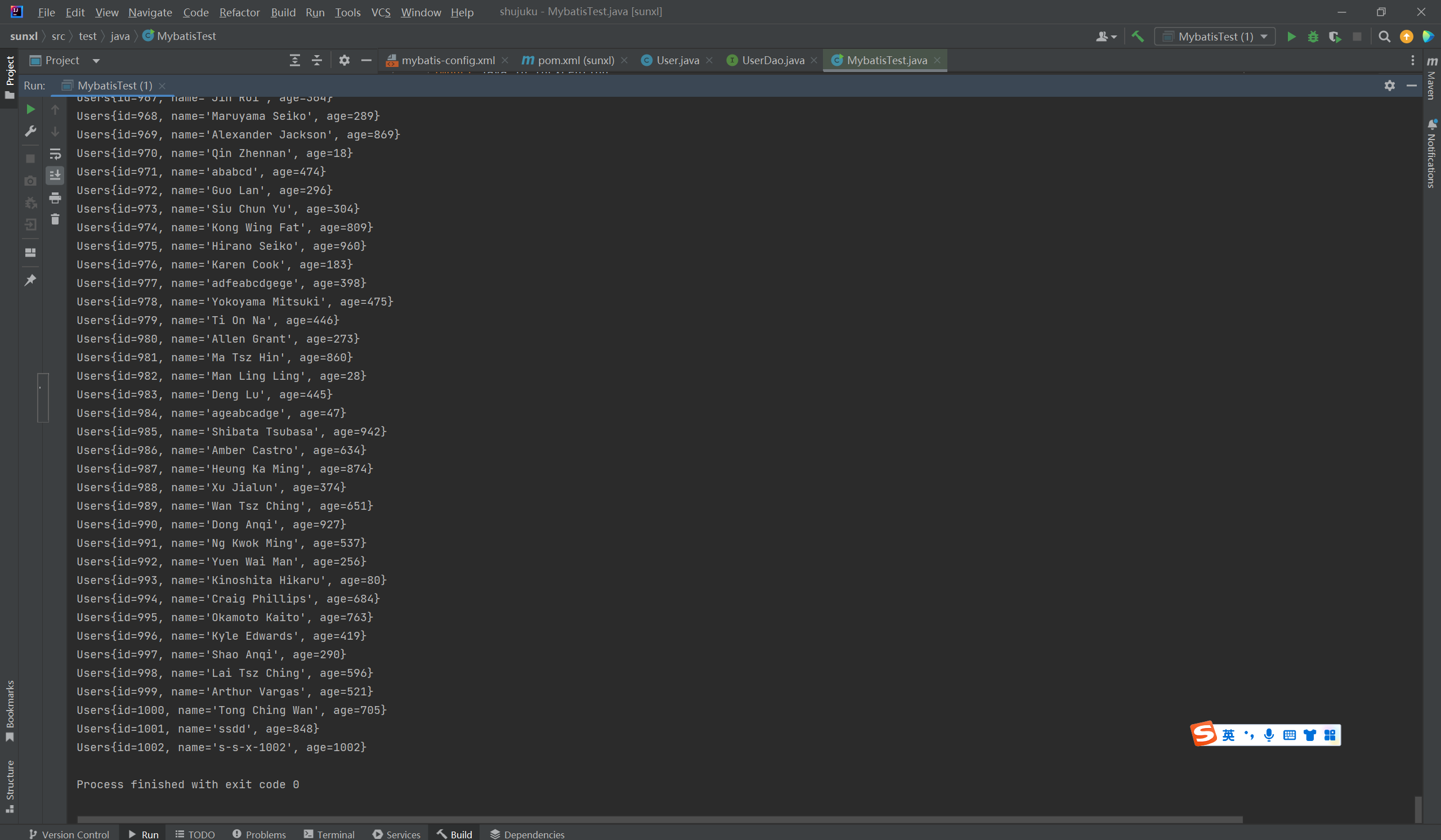Open the Version Control tool window

(x=69, y=834)
